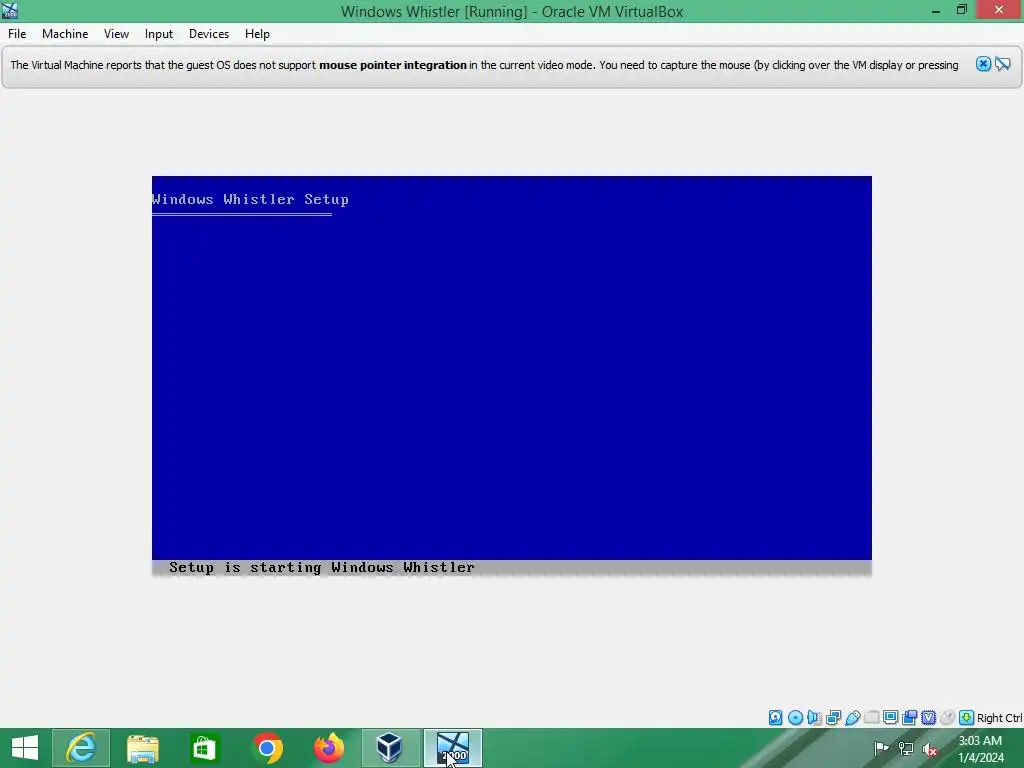Open the File menu
The height and width of the screenshot is (768, 1024).
pyautogui.click(x=17, y=34)
